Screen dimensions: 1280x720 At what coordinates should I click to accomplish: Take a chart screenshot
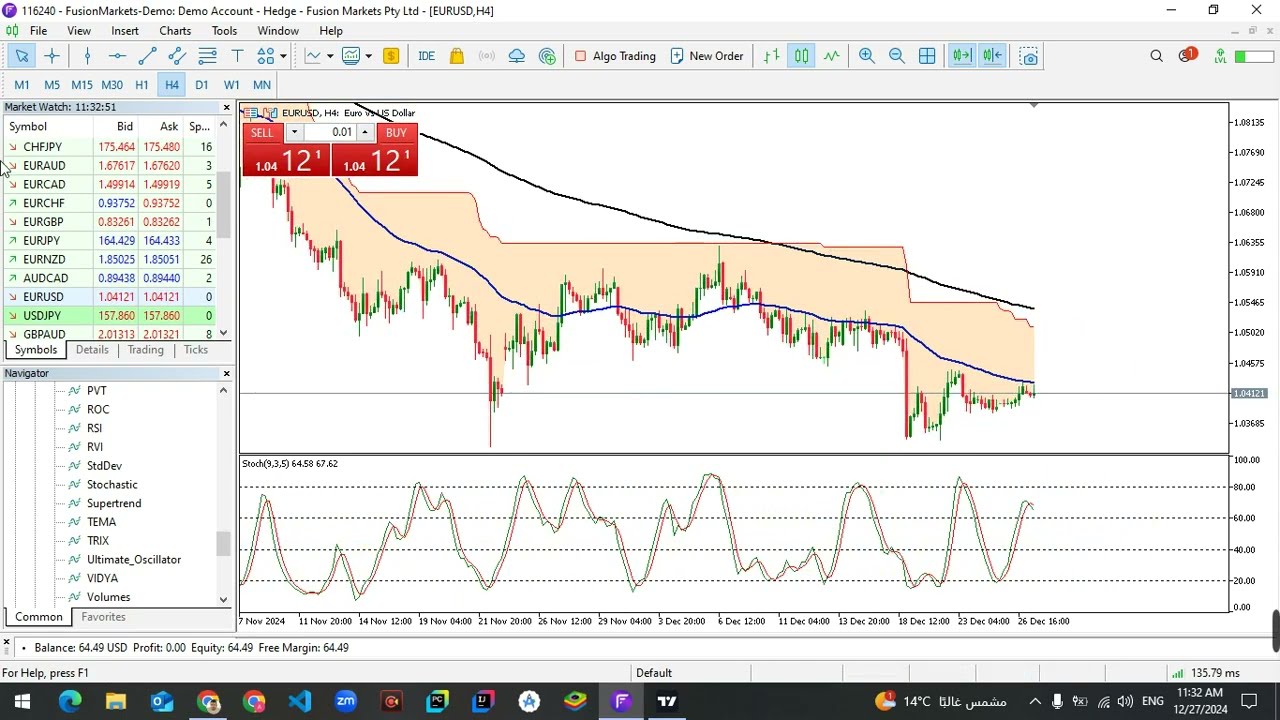[1029, 56]
